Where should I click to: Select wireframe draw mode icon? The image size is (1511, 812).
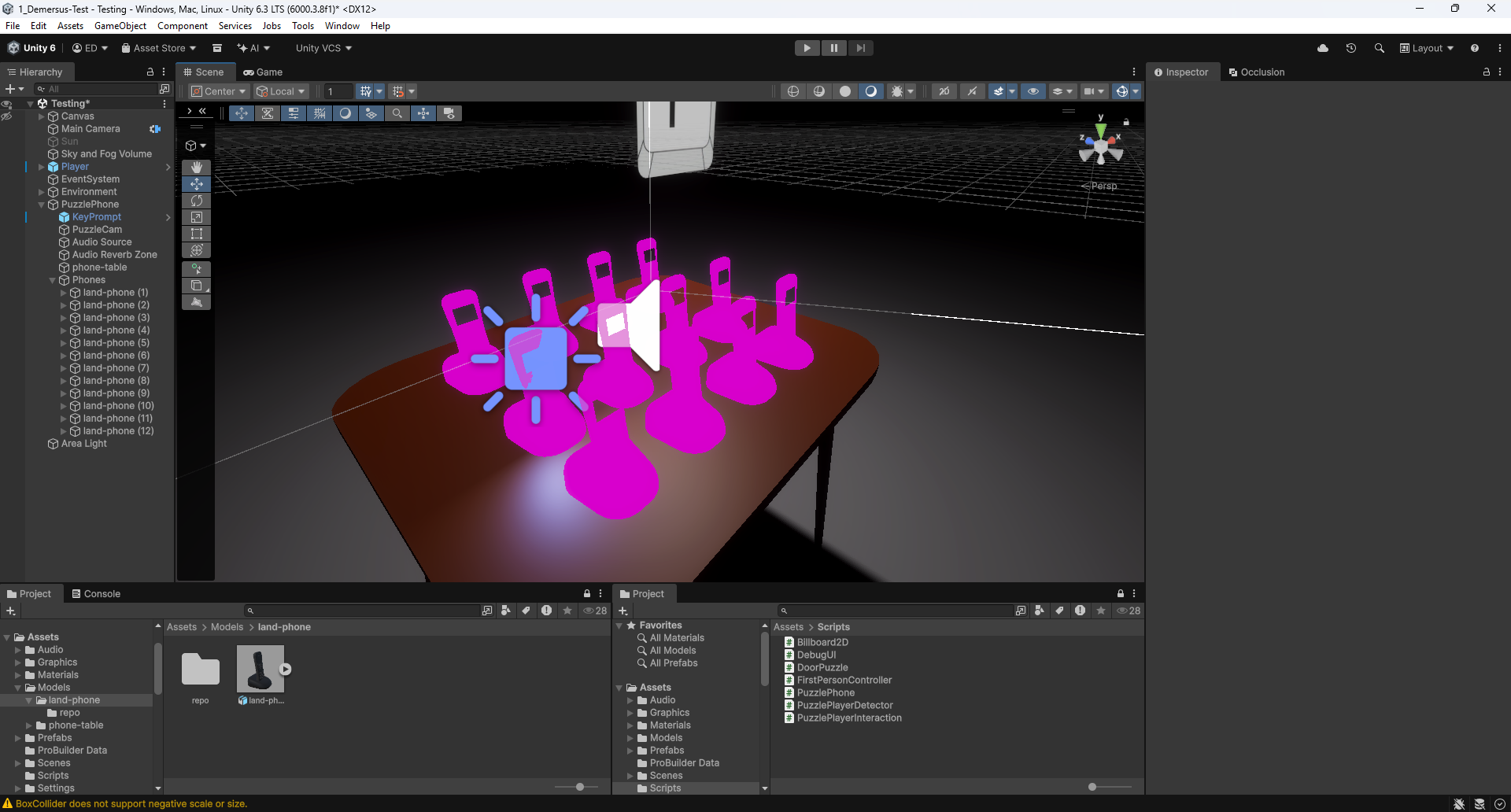[793, 91]
